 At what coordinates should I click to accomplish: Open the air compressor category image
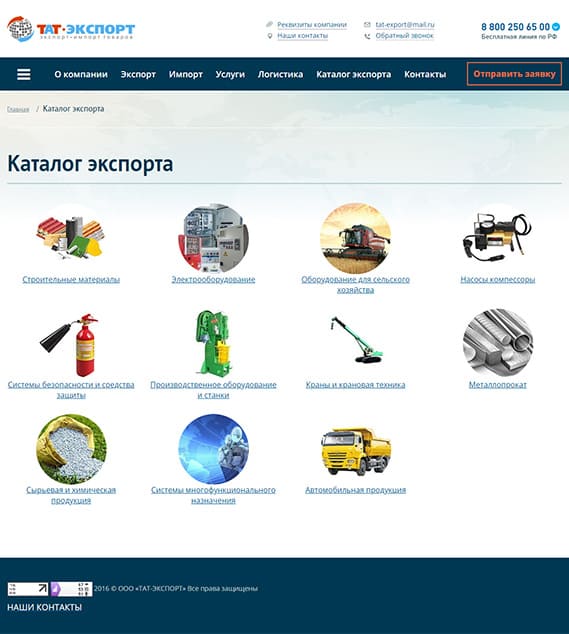(497, 237)
